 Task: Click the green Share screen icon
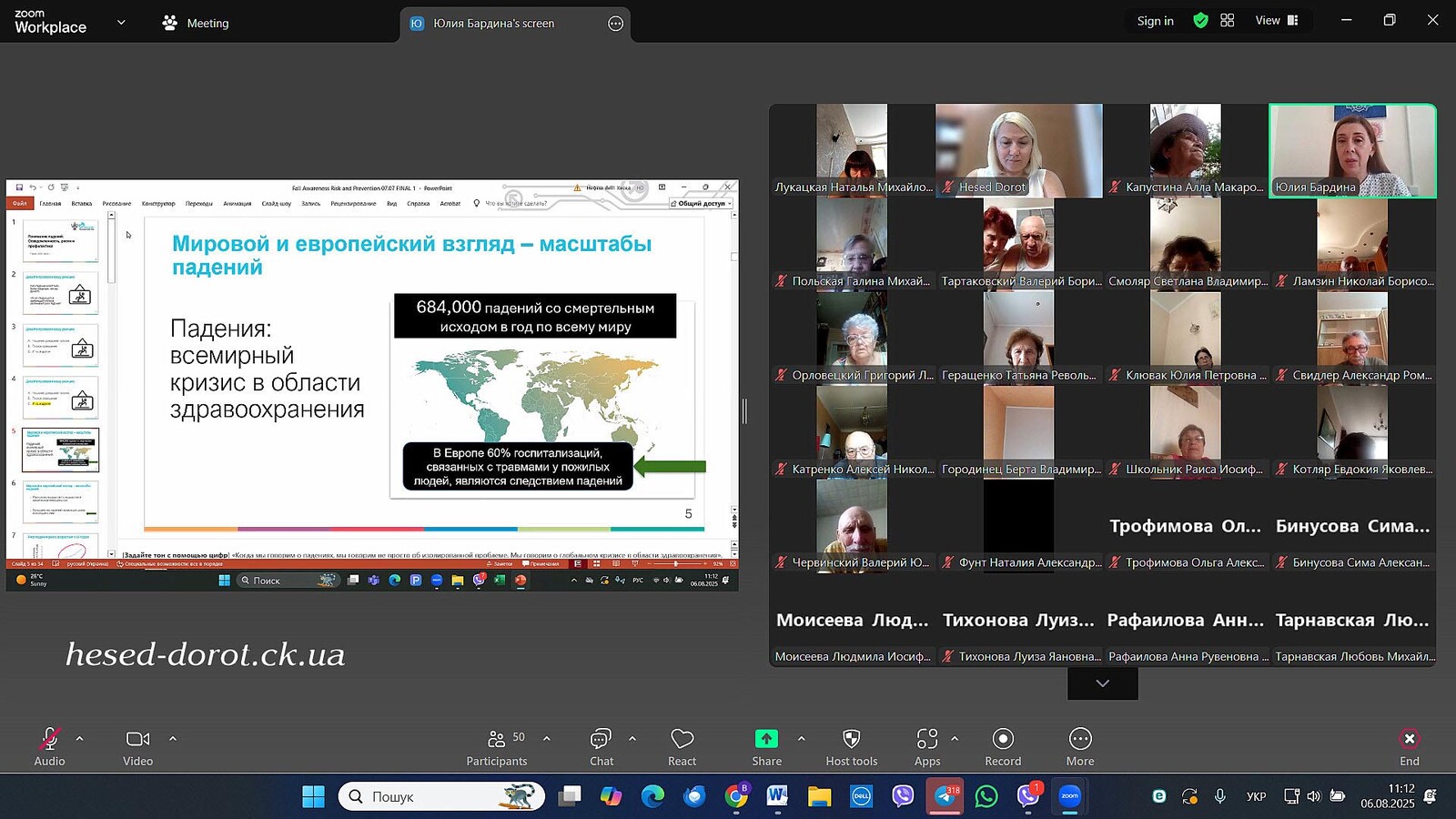(766, 739)
